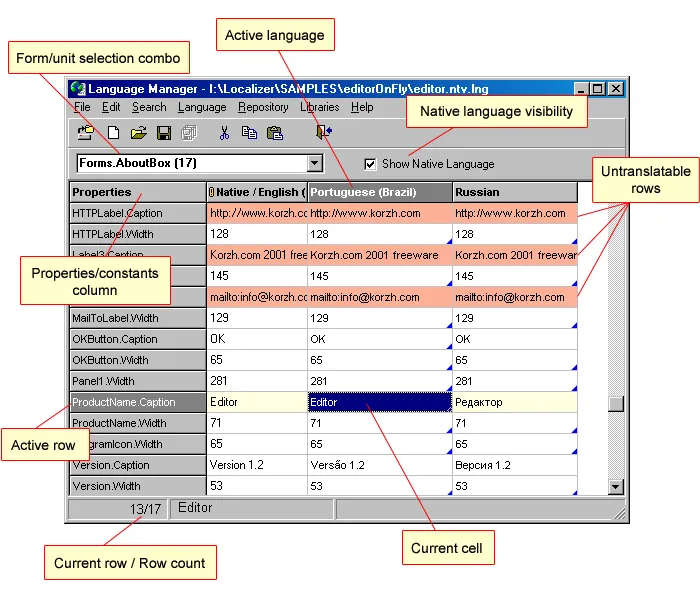This screenshot has height=600, width=700.
Task: Click the vertical scrollbar down arrow
Action: [x=616, y=487]
